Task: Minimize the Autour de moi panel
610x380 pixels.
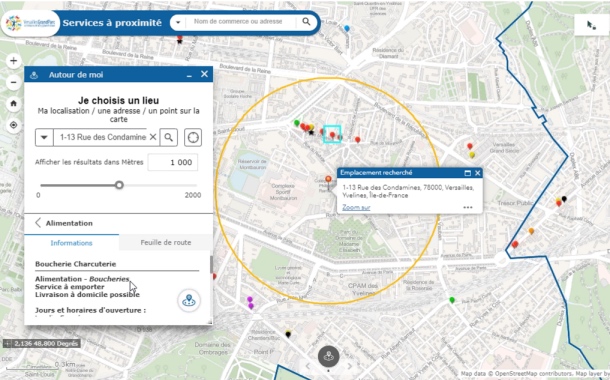Action: point(189,75)
